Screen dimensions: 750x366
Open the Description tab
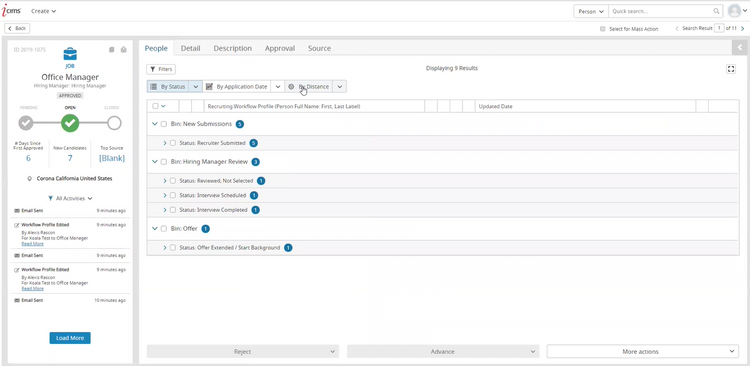click(x=232, y=48)
